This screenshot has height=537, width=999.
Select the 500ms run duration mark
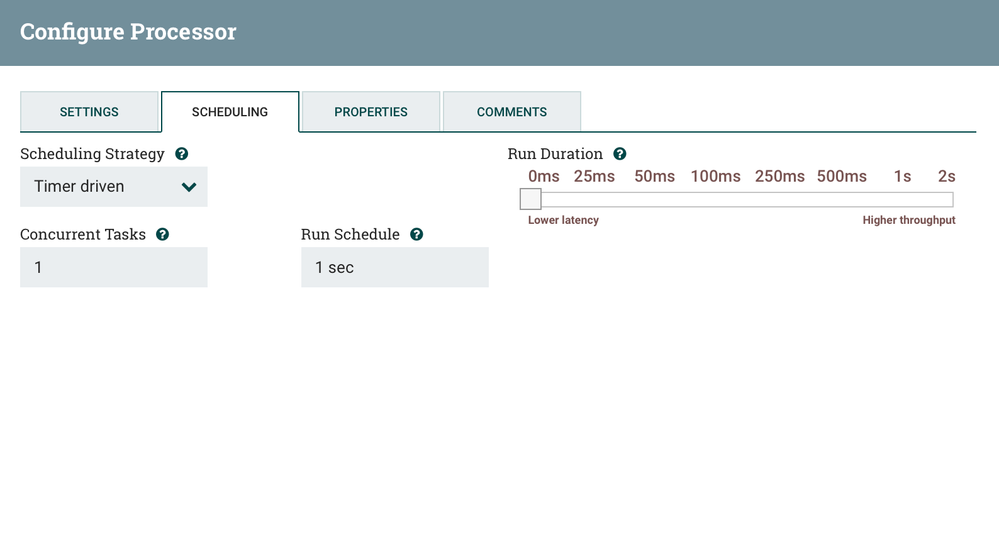tap(842, 177)
